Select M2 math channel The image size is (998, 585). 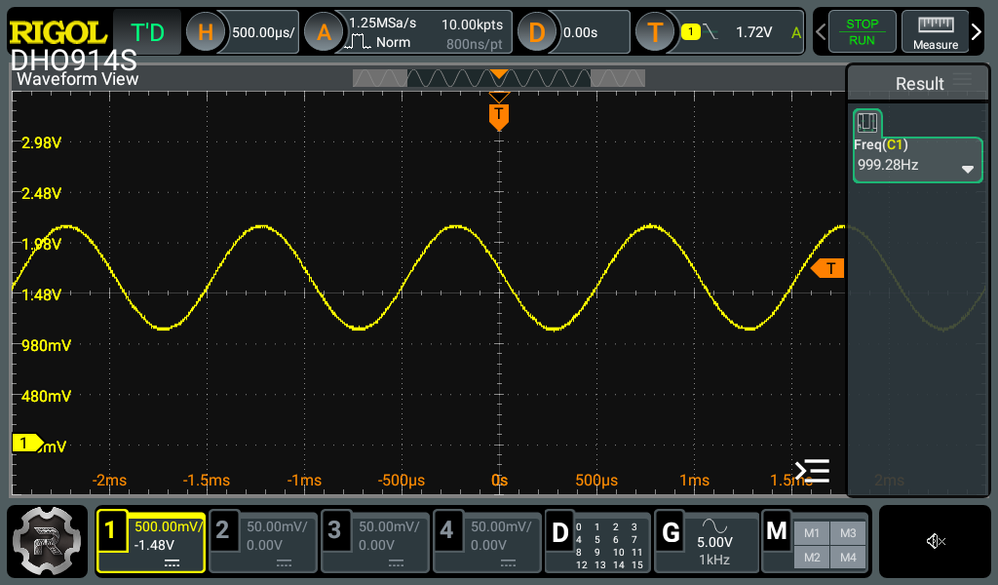coord(812,558)
